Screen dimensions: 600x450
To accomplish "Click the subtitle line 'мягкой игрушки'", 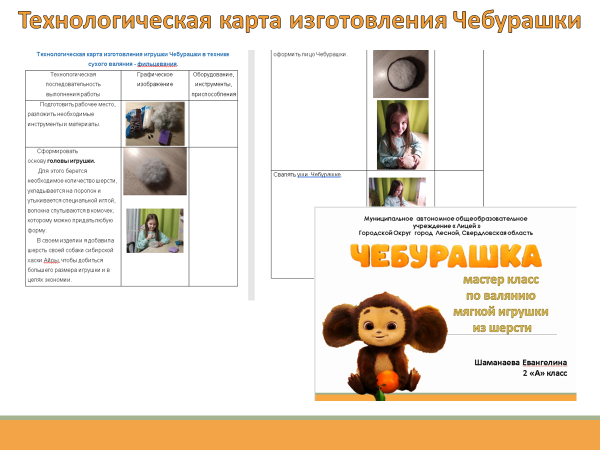I will point(501,312).
